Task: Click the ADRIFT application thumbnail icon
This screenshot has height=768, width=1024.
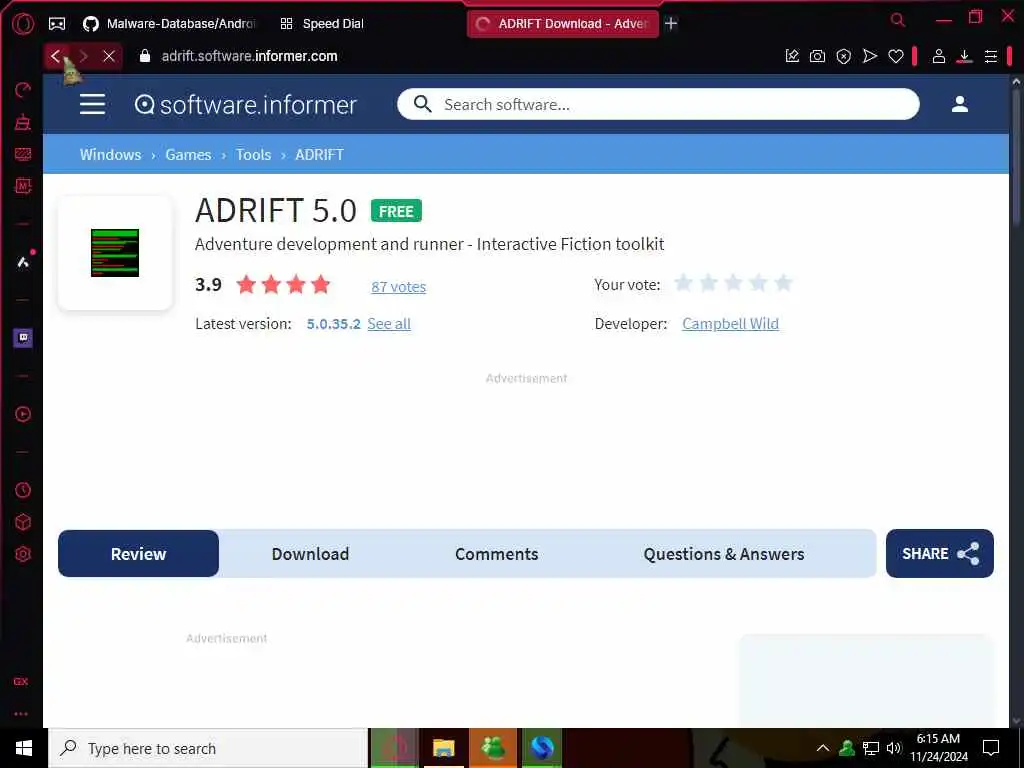Action: [115, 253]
